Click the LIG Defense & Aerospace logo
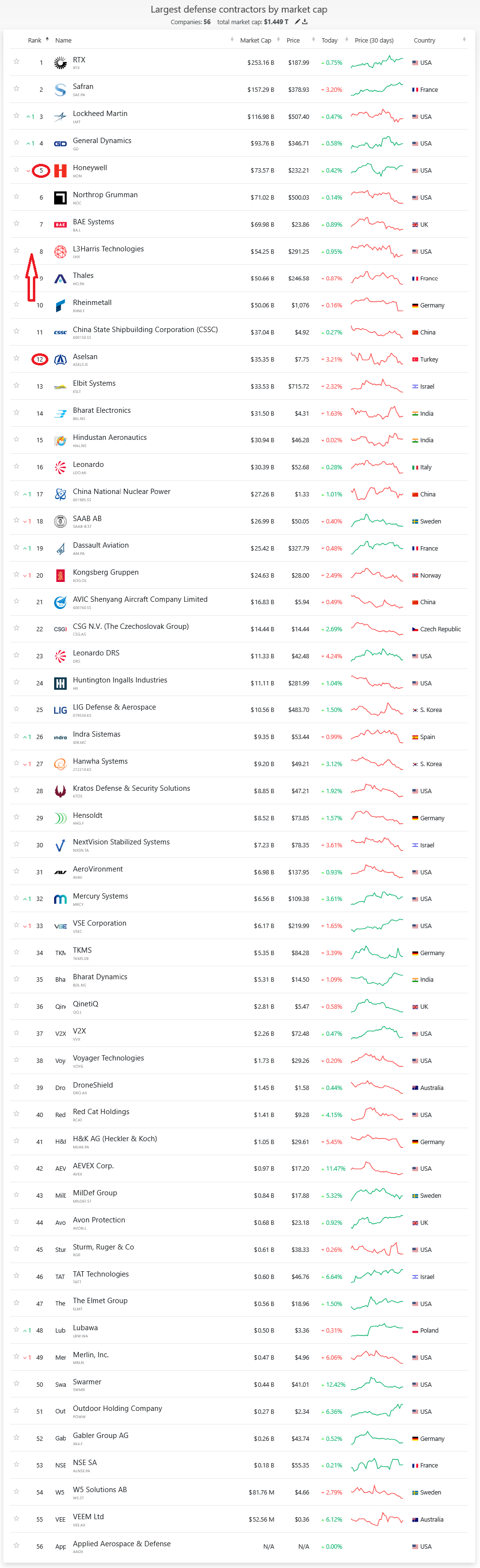This screenshot has height=1568, width=480. pyautogui.click(x=60, y=711)
